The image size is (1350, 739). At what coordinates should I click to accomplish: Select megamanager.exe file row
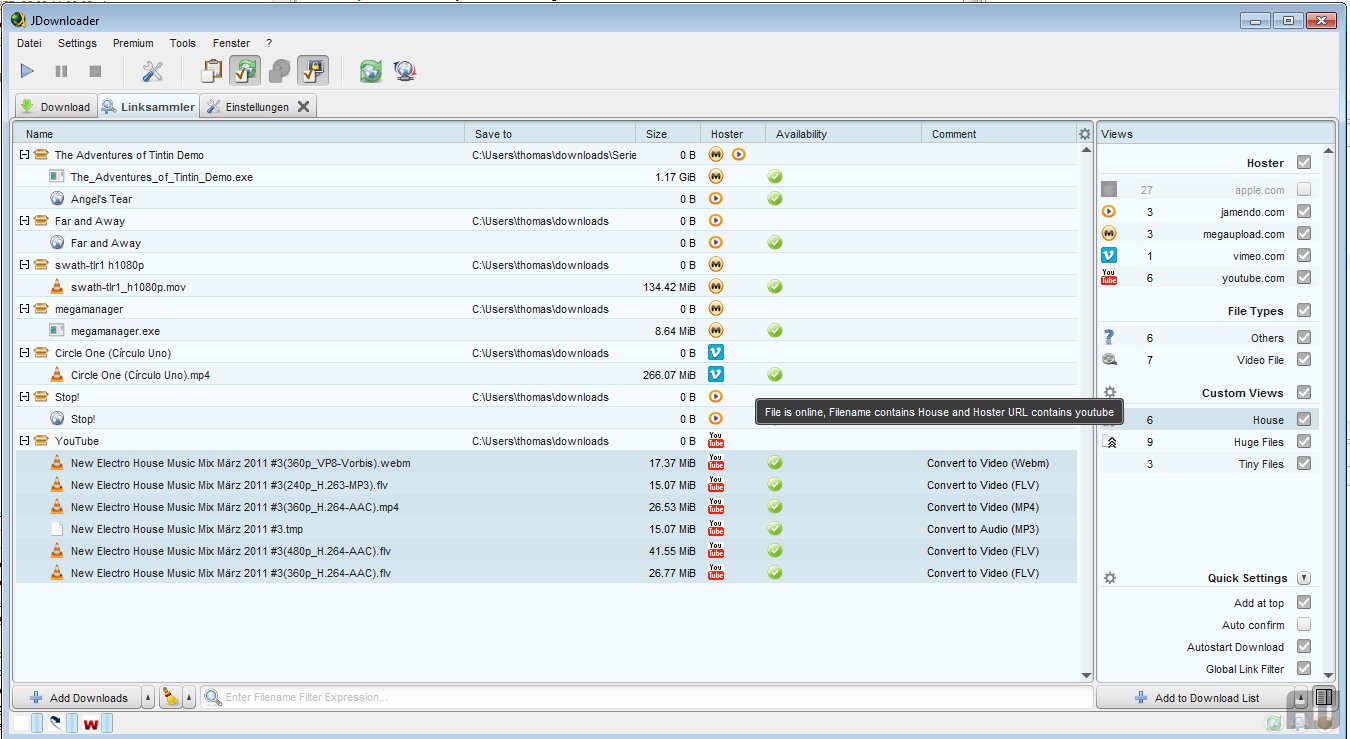(546, 331)
